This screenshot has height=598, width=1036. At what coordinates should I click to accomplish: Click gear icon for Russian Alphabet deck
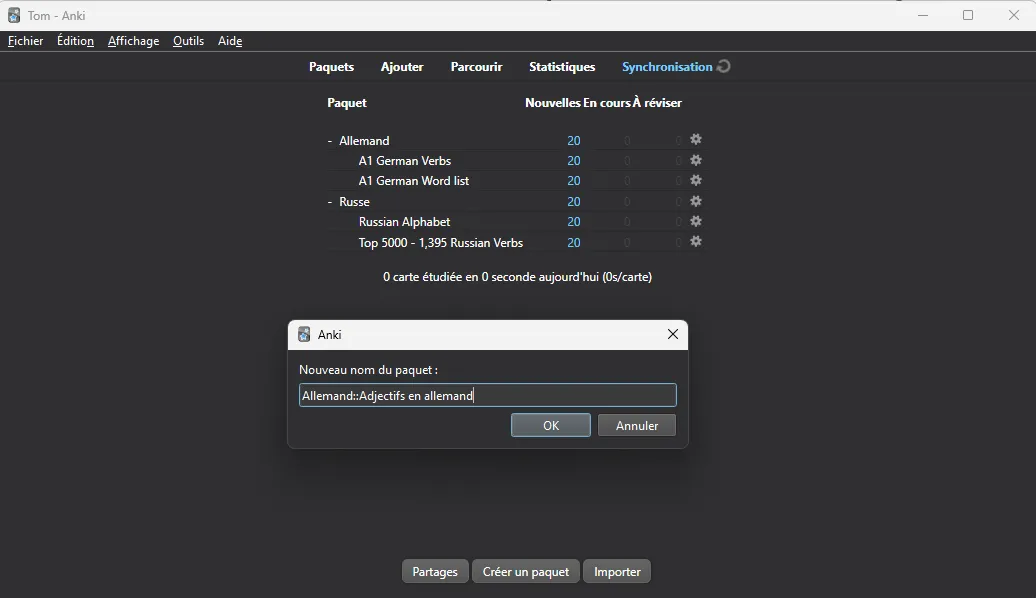[x=696, y=222]
